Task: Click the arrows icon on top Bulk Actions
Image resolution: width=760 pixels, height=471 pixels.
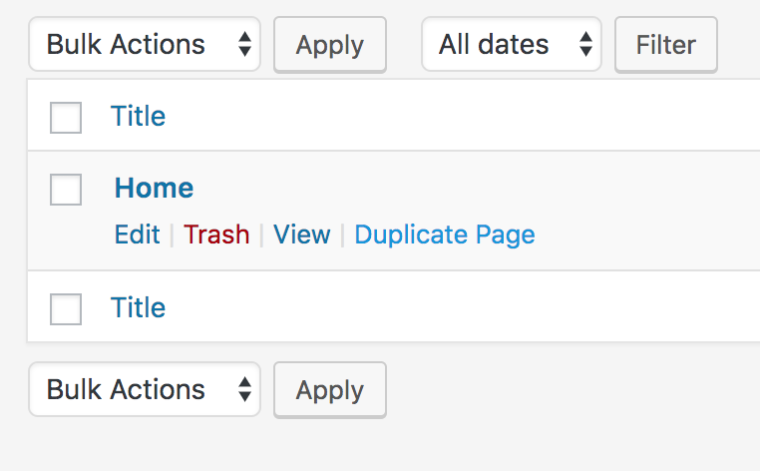Action: 244,45
